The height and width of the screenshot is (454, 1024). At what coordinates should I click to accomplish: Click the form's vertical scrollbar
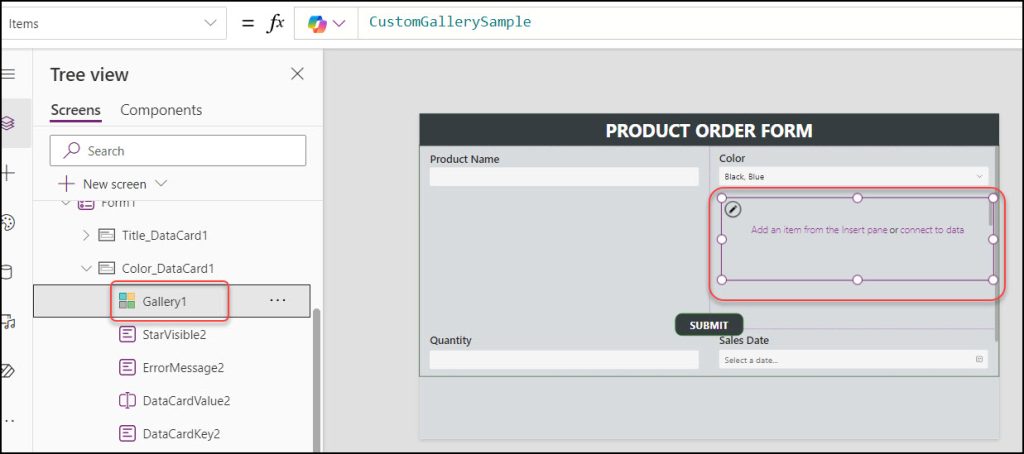point(996,243)
